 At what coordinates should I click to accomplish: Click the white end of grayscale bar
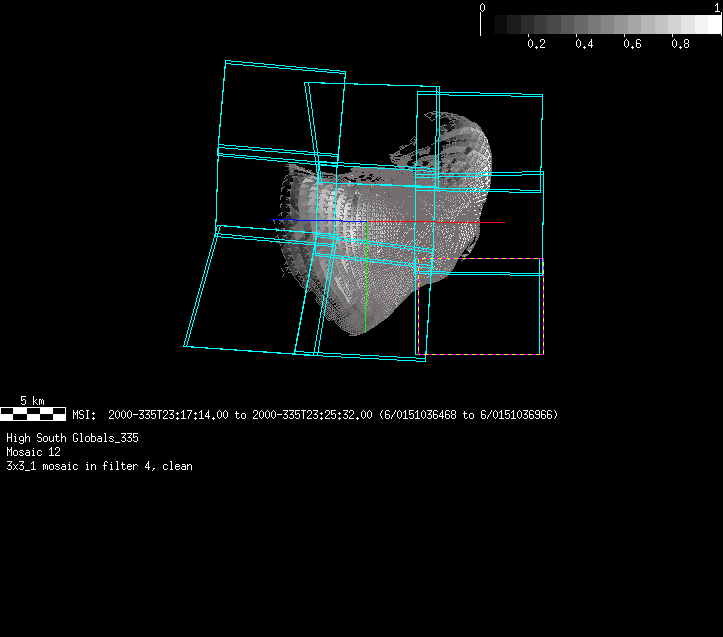click(711, 24)
